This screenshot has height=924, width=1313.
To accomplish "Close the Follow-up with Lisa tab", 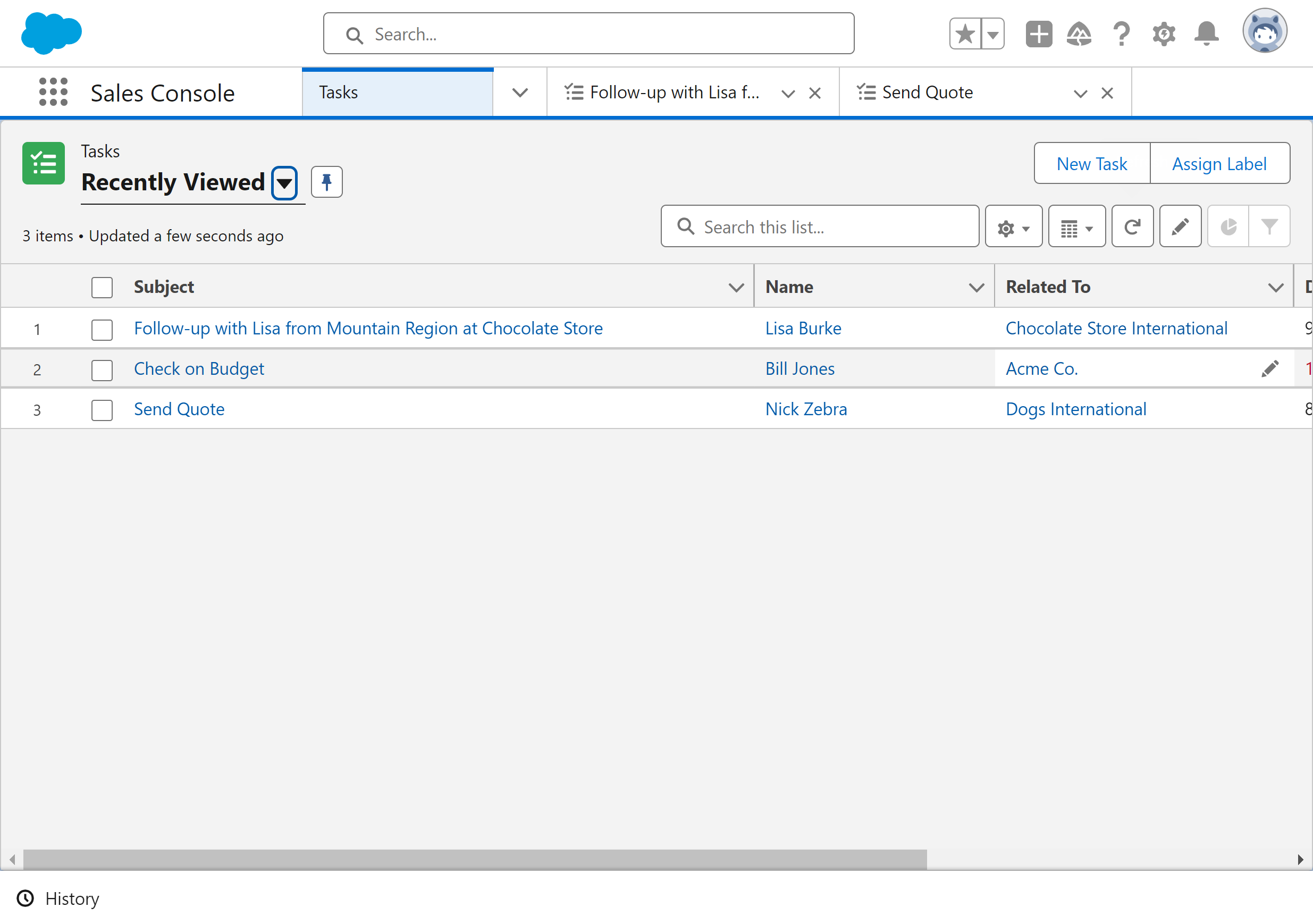I will click(x=815, y=93).
